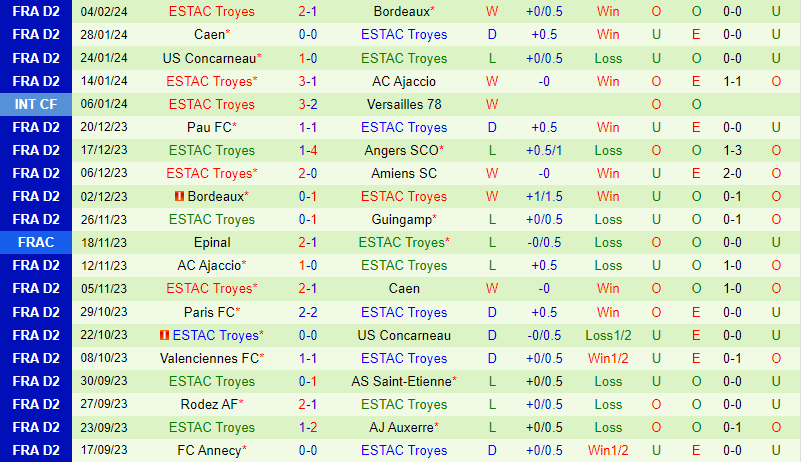Open the FRAC competition label
This screenshot has width=801, height=462.
pyautogui.click(x=37, y=242)
